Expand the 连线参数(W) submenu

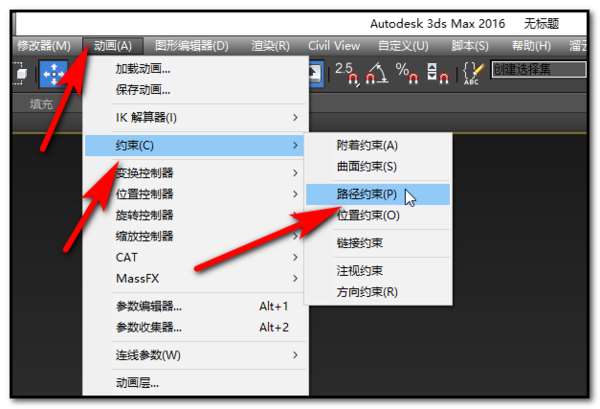pos(195,355)
